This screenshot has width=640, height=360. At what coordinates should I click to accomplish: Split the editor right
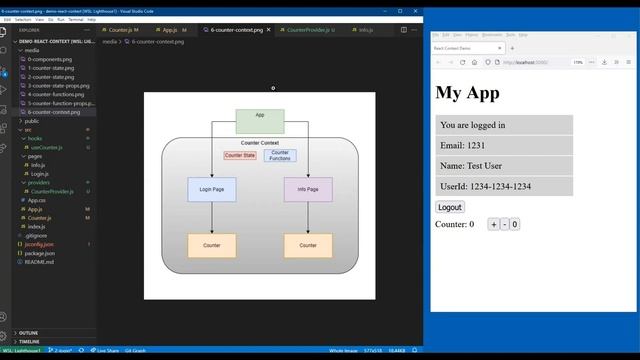point(404,30)
